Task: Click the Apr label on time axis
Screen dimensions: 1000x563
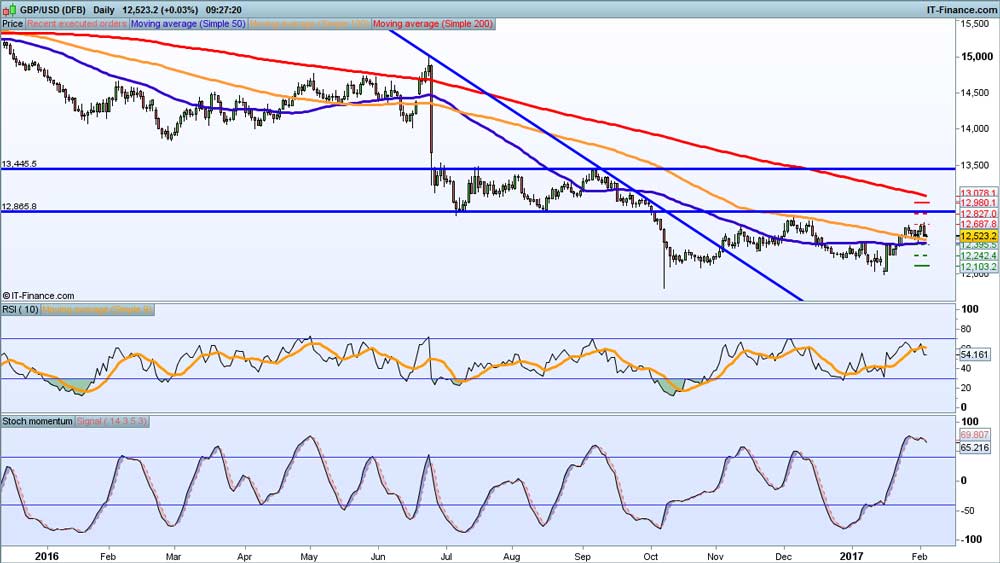Action: tap(244, 556)
